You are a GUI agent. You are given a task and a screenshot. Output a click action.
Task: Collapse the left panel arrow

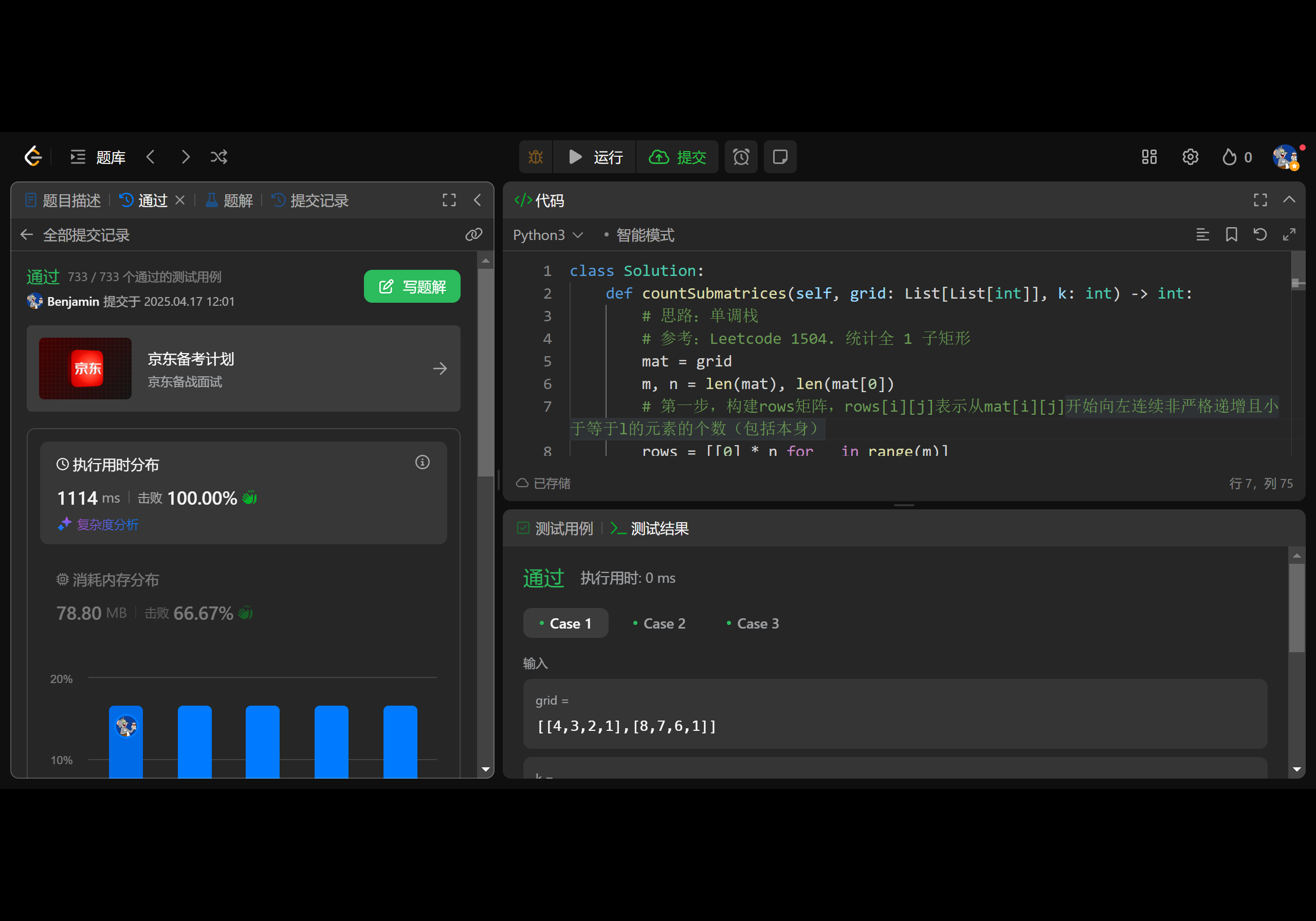pos(477,200)
